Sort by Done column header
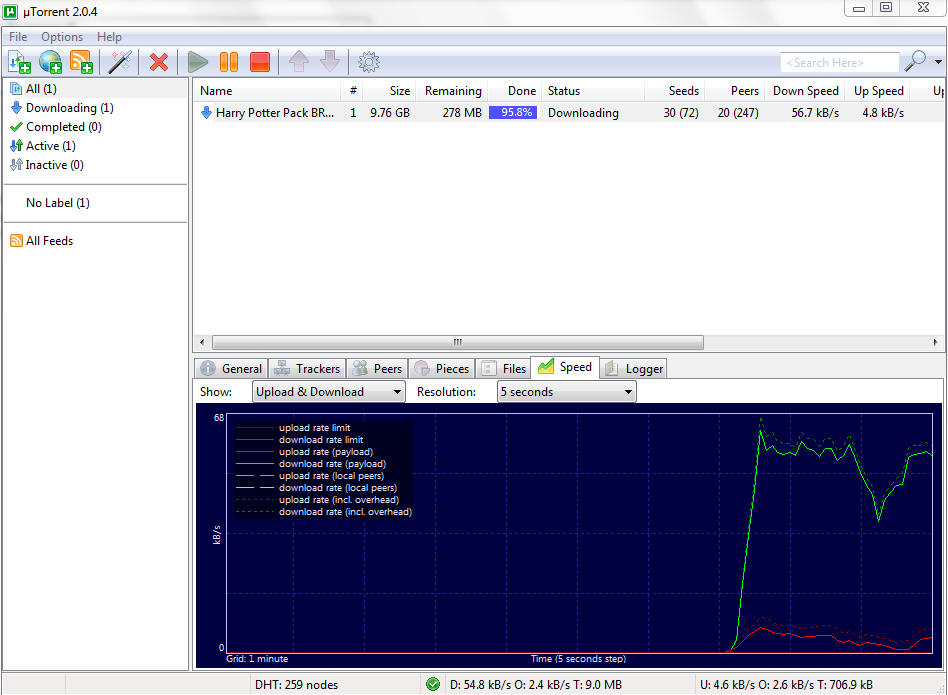 (x=515, y=91)
